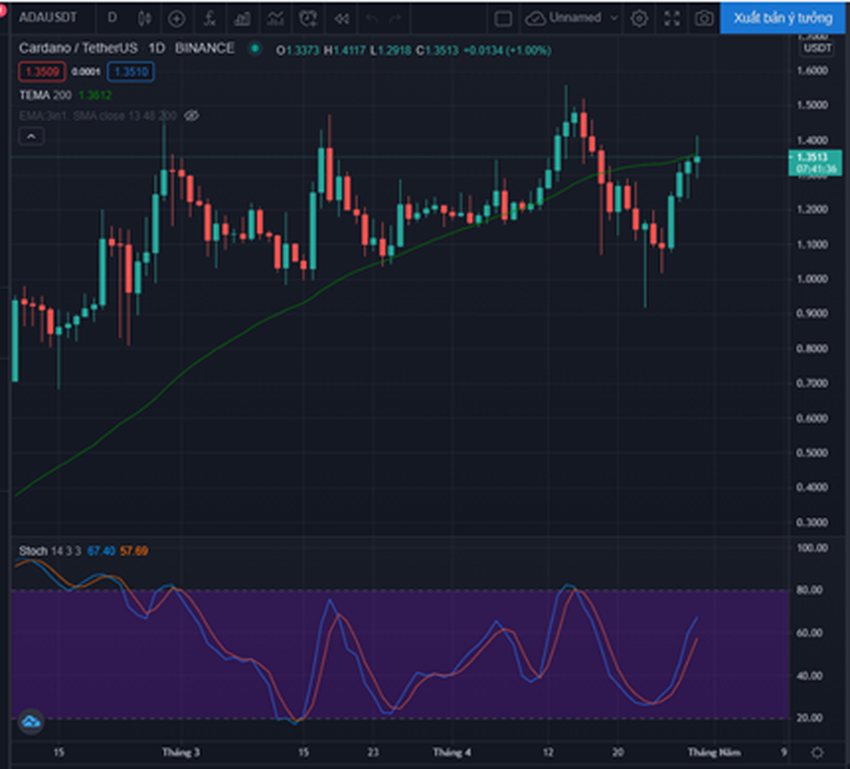The height and width of the screenshot is (769, 850).
Task: Click the bar replay rewind icon
Action: [x=342, y=18]
